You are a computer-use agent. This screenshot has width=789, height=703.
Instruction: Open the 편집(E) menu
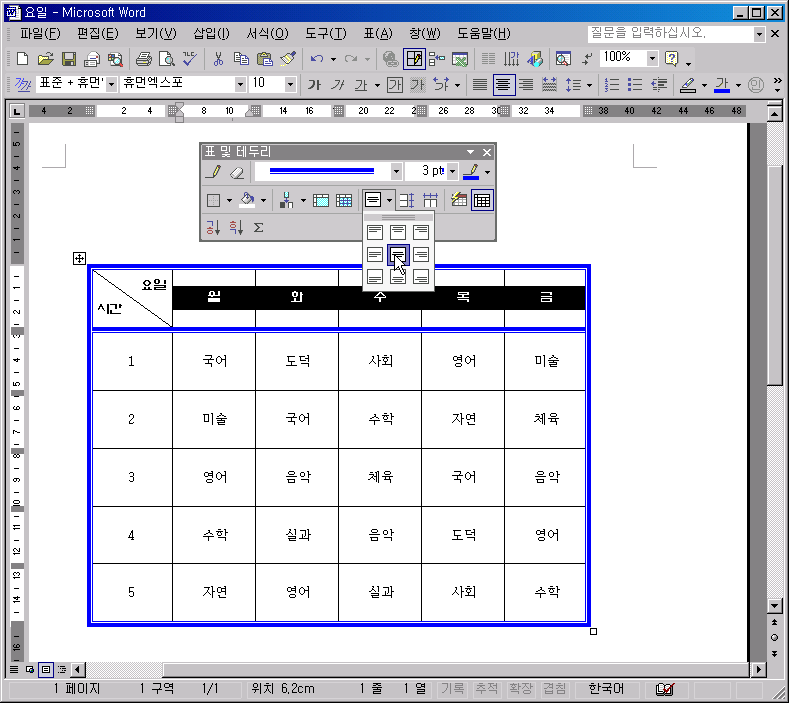(x=98, y=34)
